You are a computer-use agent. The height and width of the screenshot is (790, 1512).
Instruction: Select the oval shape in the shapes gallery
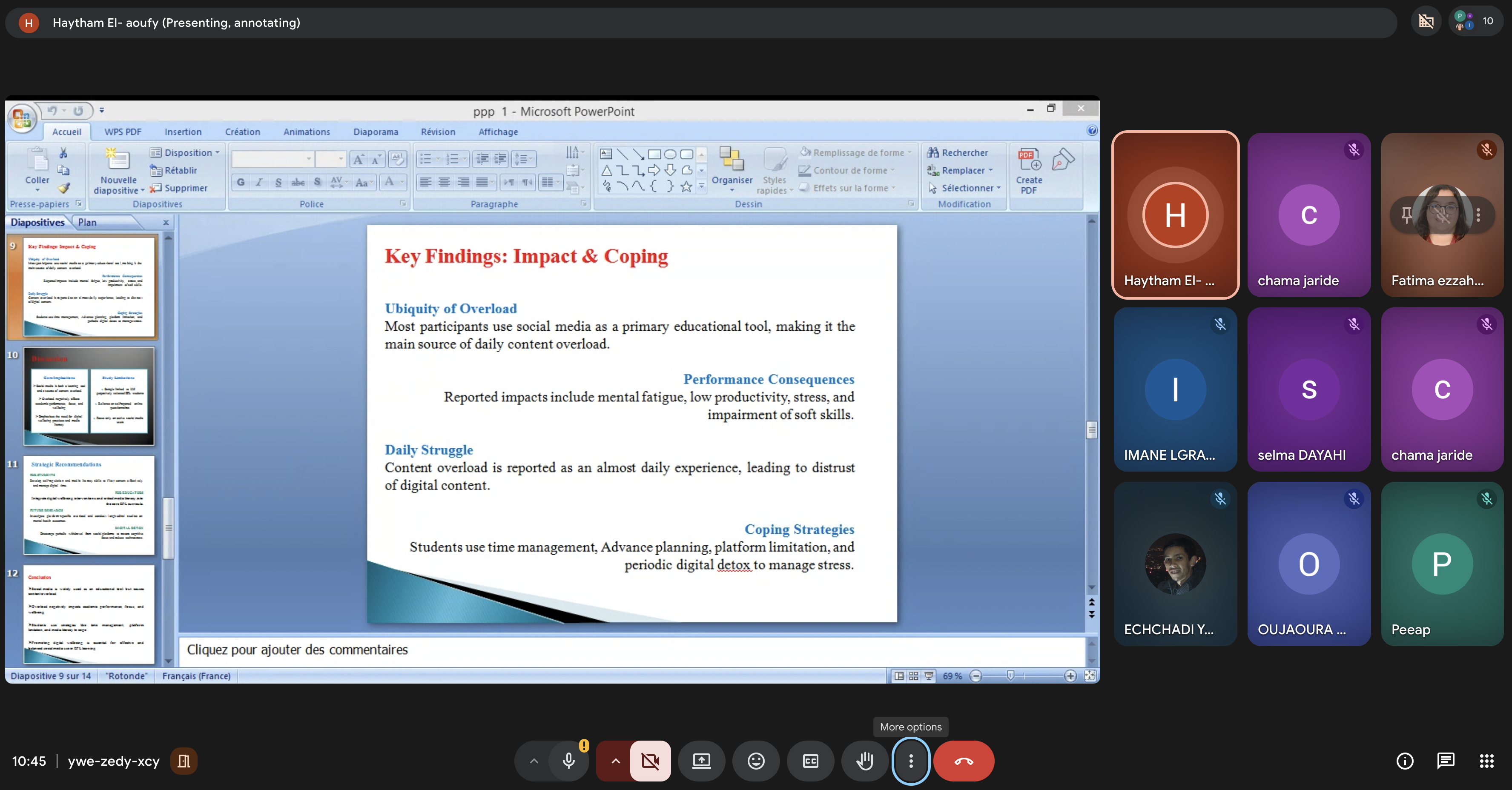[670, 155]
